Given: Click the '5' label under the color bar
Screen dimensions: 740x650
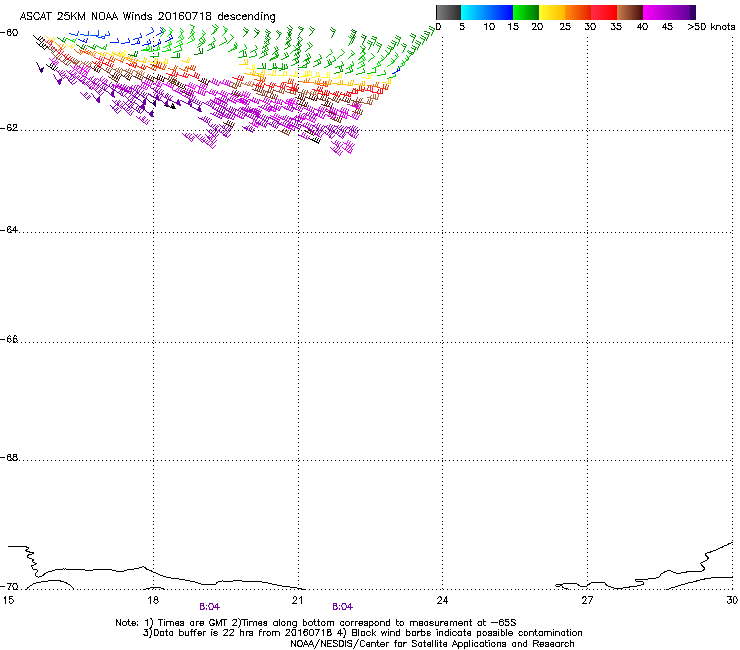Looking at the screenshot, I should [462, 27].
